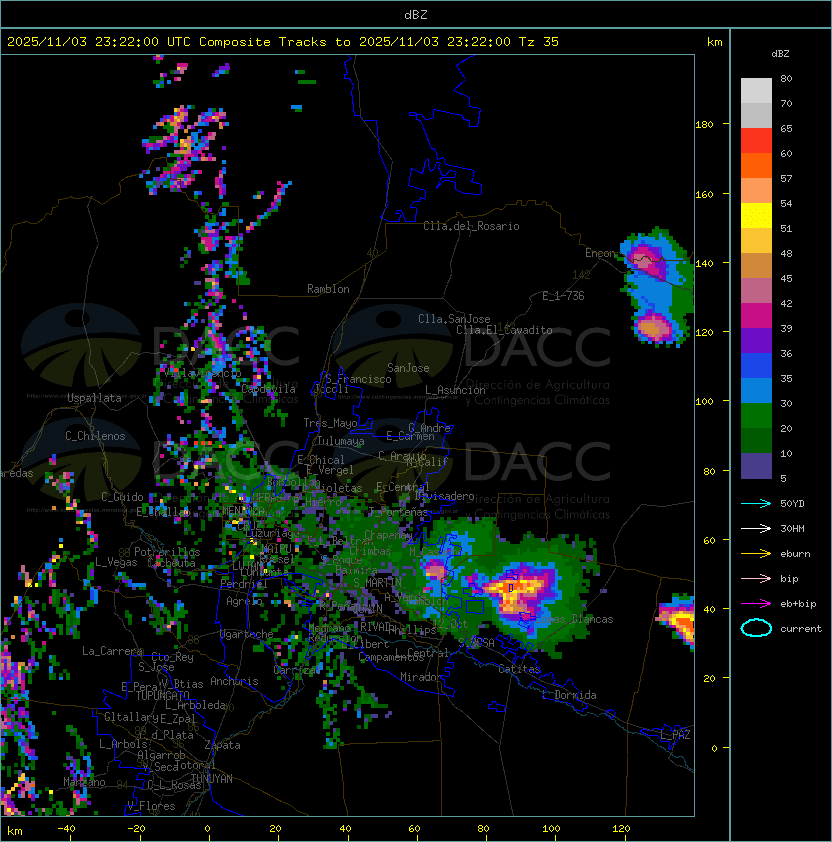Viewport: 832px width, 842px height.
Task: Click the 'Manzano' place label
Action: 84,782
